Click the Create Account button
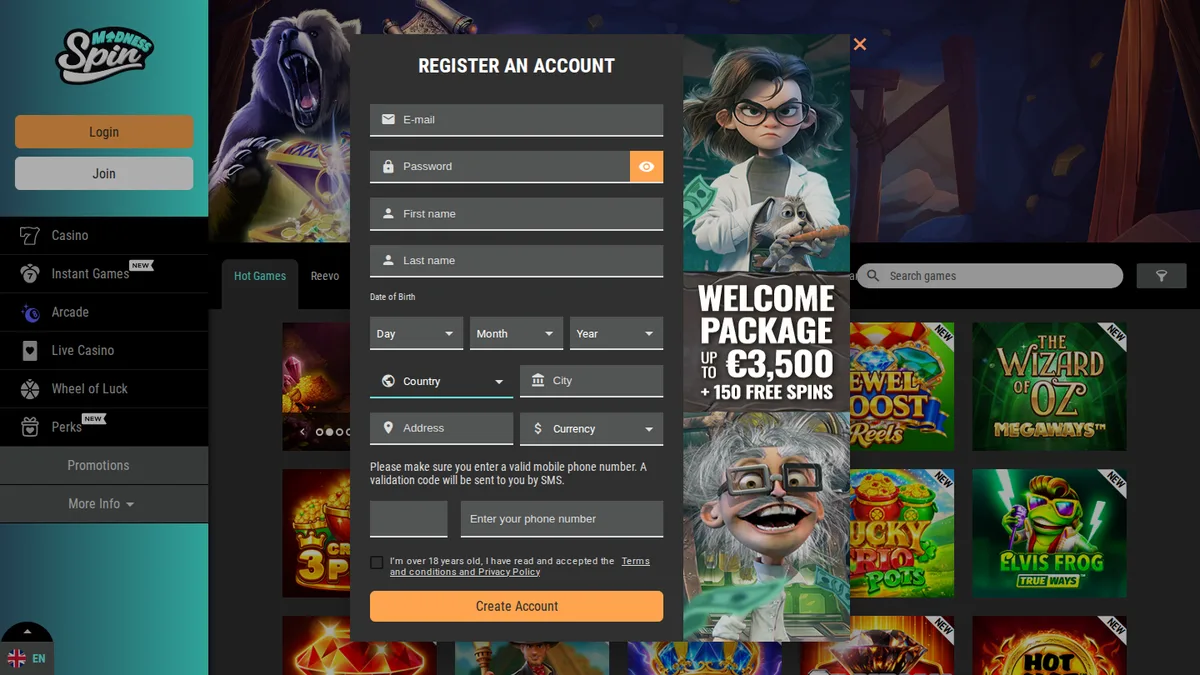1200x675 pixels. [x=516, y=606]
